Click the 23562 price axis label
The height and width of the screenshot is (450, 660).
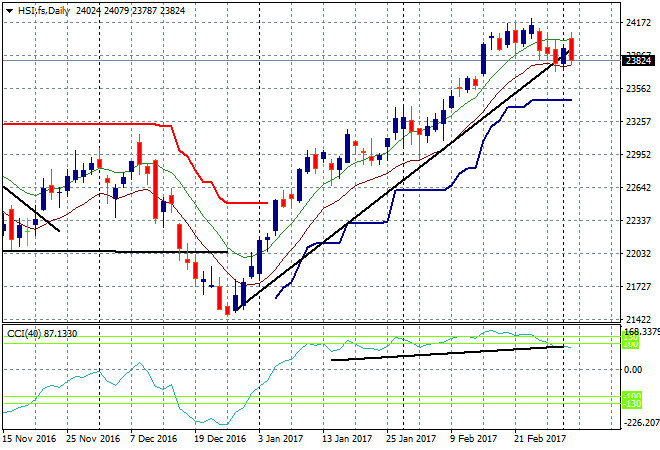coord(638,89)
